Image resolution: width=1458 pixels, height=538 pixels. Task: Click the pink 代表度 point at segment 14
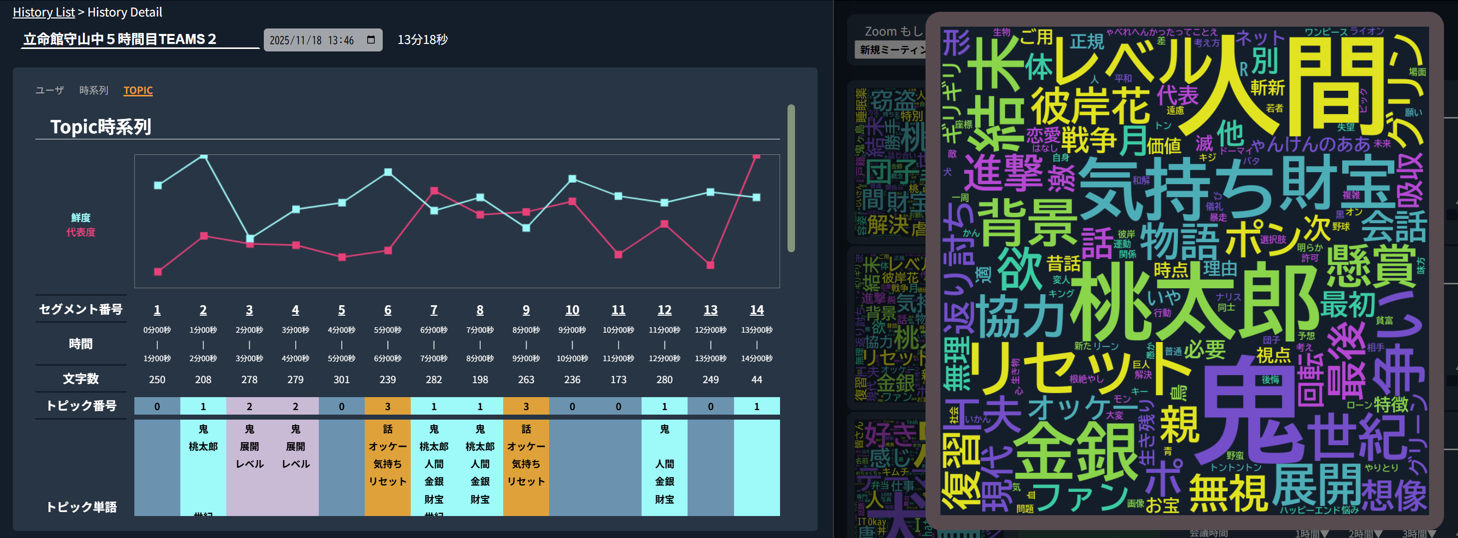click(x=756, y=157)
